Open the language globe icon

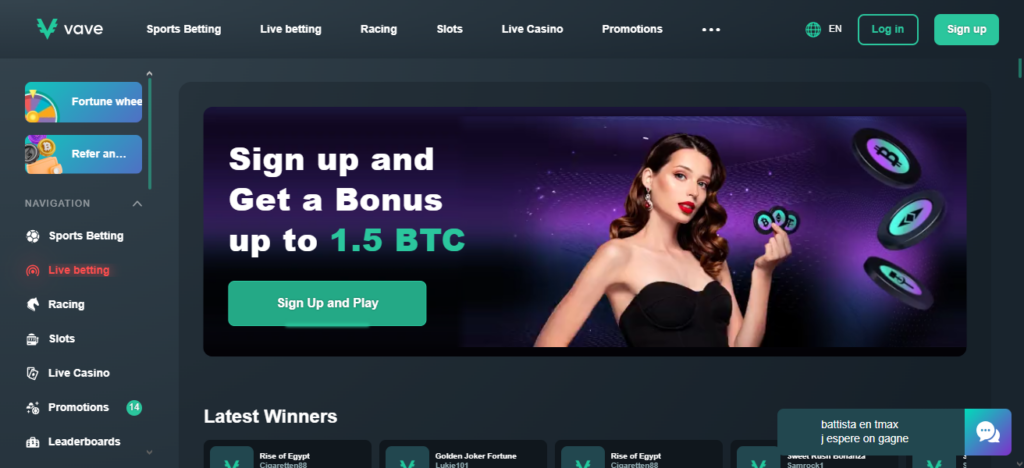[x=813, y=29]
